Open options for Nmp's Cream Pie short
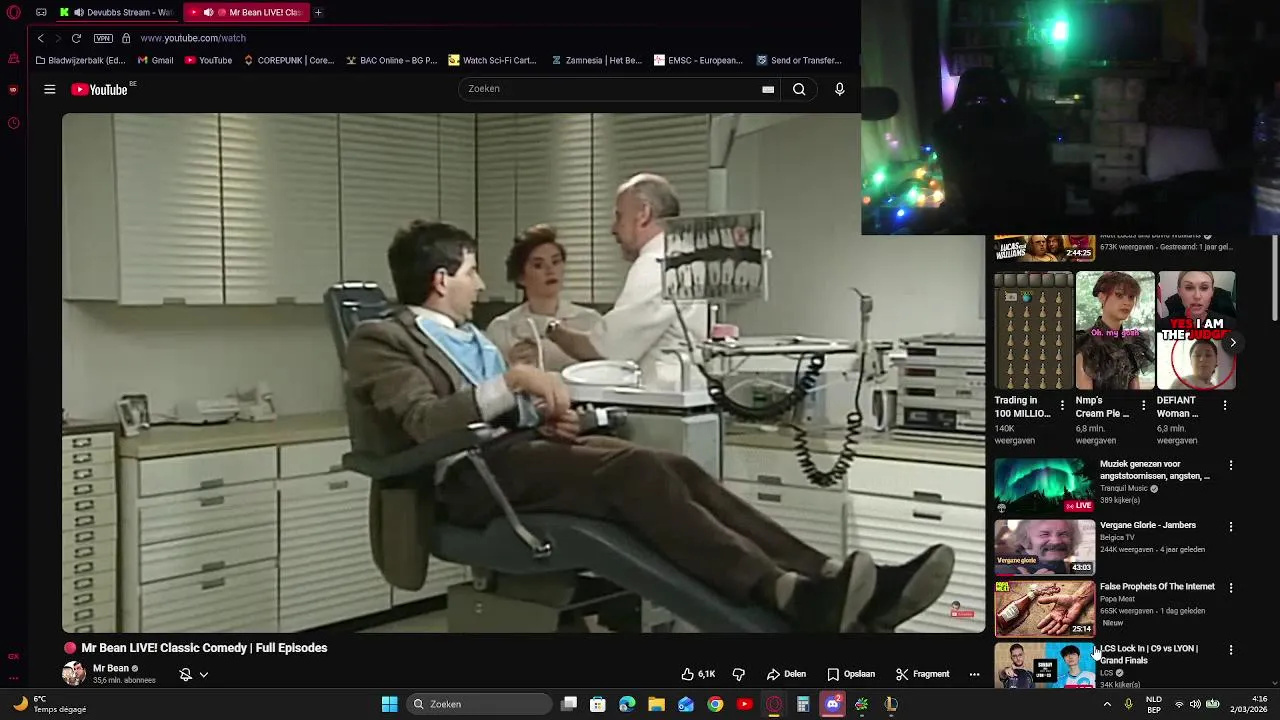 coord(1143,405)
